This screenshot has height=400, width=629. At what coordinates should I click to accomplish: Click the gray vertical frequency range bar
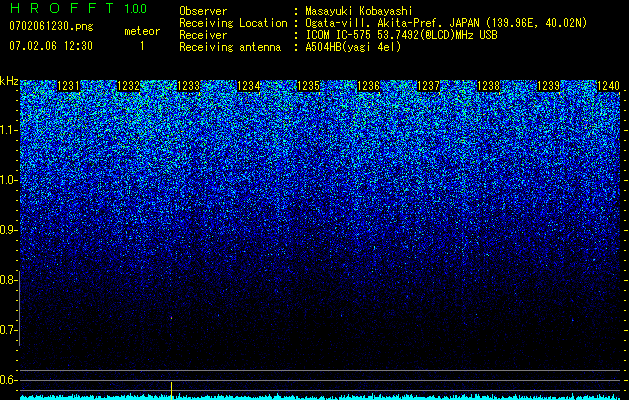pos(19,308)
